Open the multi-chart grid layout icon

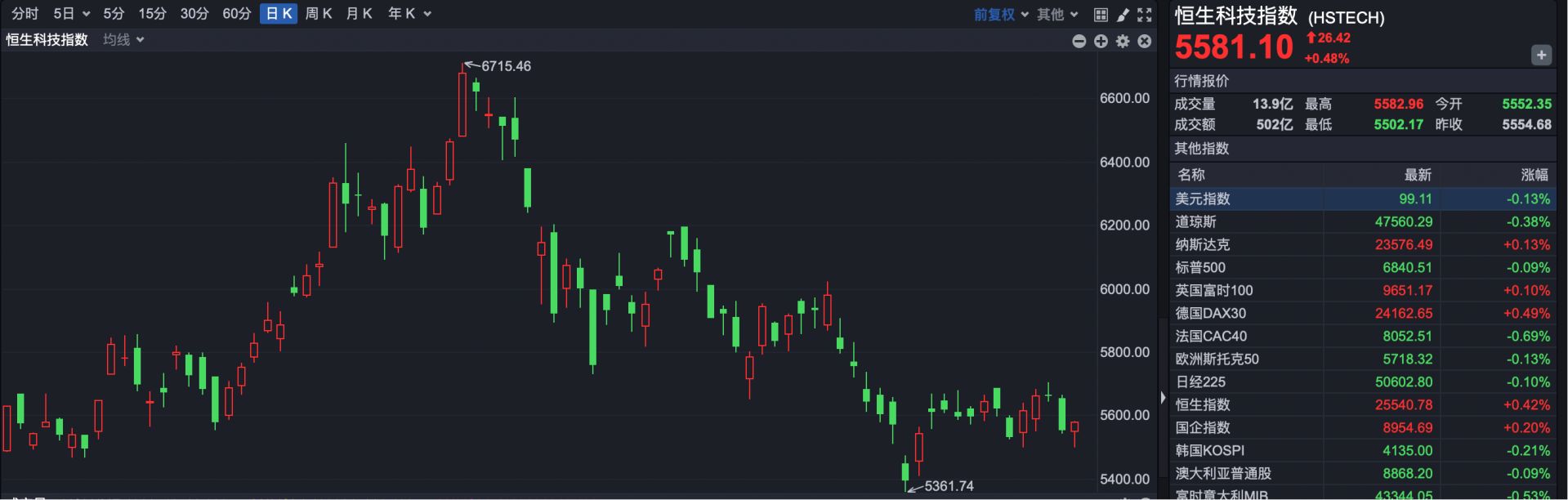(1101, 15)
